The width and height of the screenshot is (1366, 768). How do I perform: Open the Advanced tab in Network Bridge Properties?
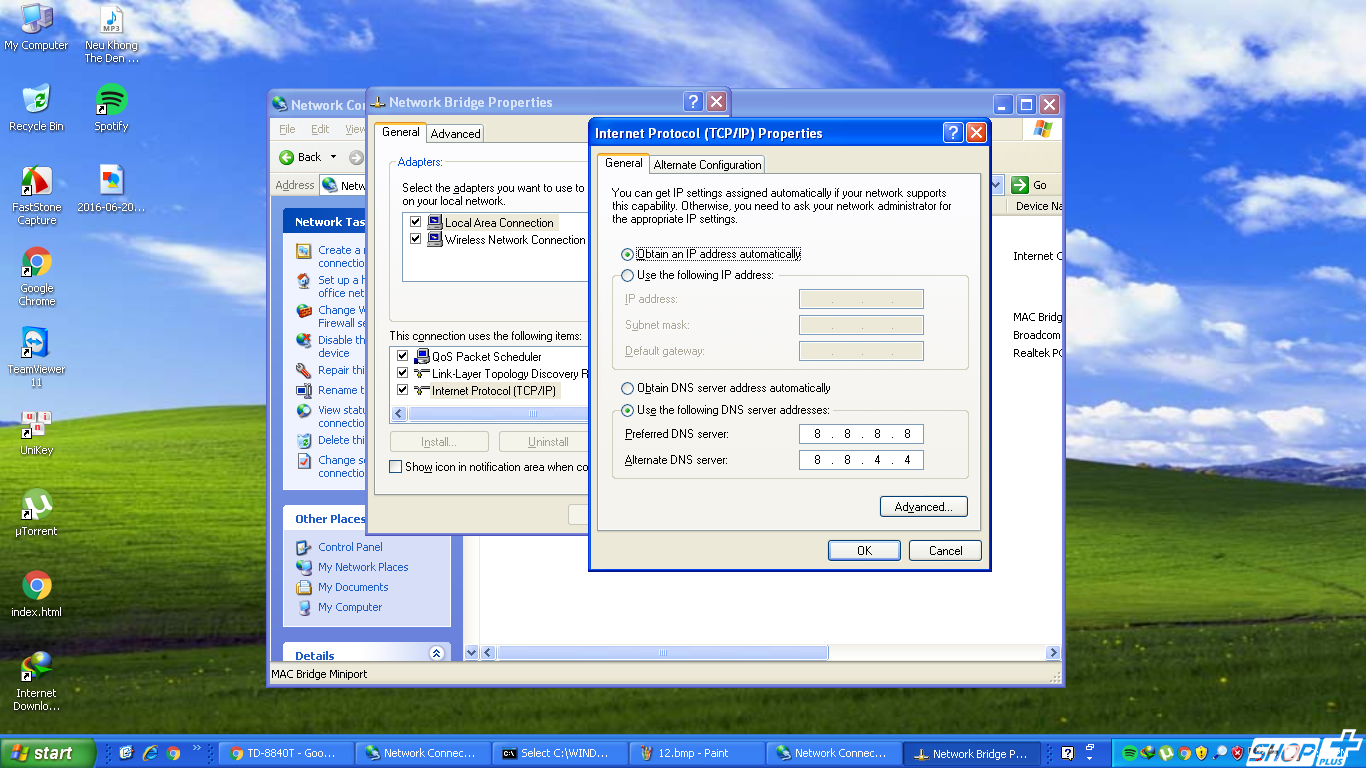pos(456,134)
